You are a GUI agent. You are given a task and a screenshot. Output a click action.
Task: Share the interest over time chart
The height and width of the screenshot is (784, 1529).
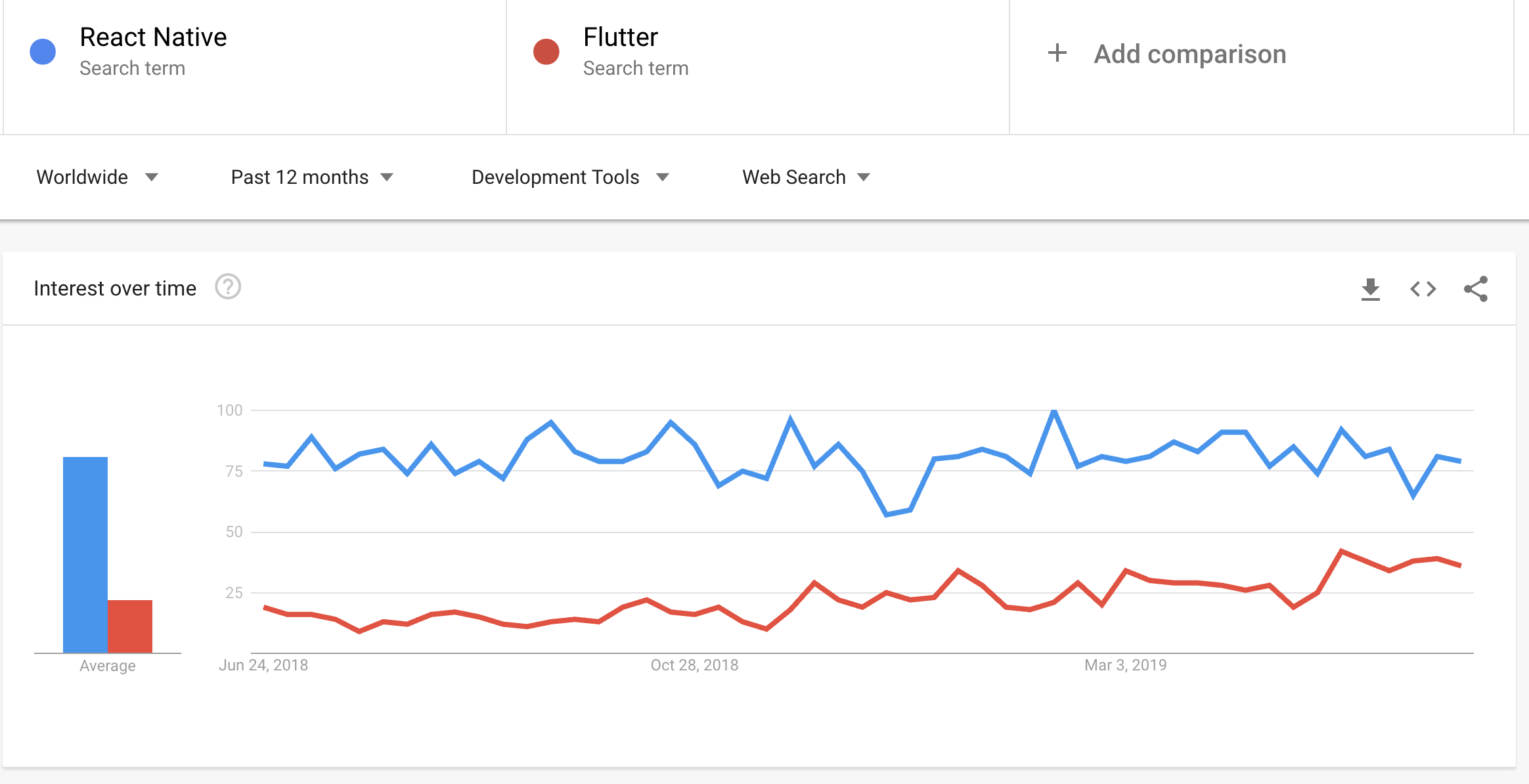[1476, 289]
